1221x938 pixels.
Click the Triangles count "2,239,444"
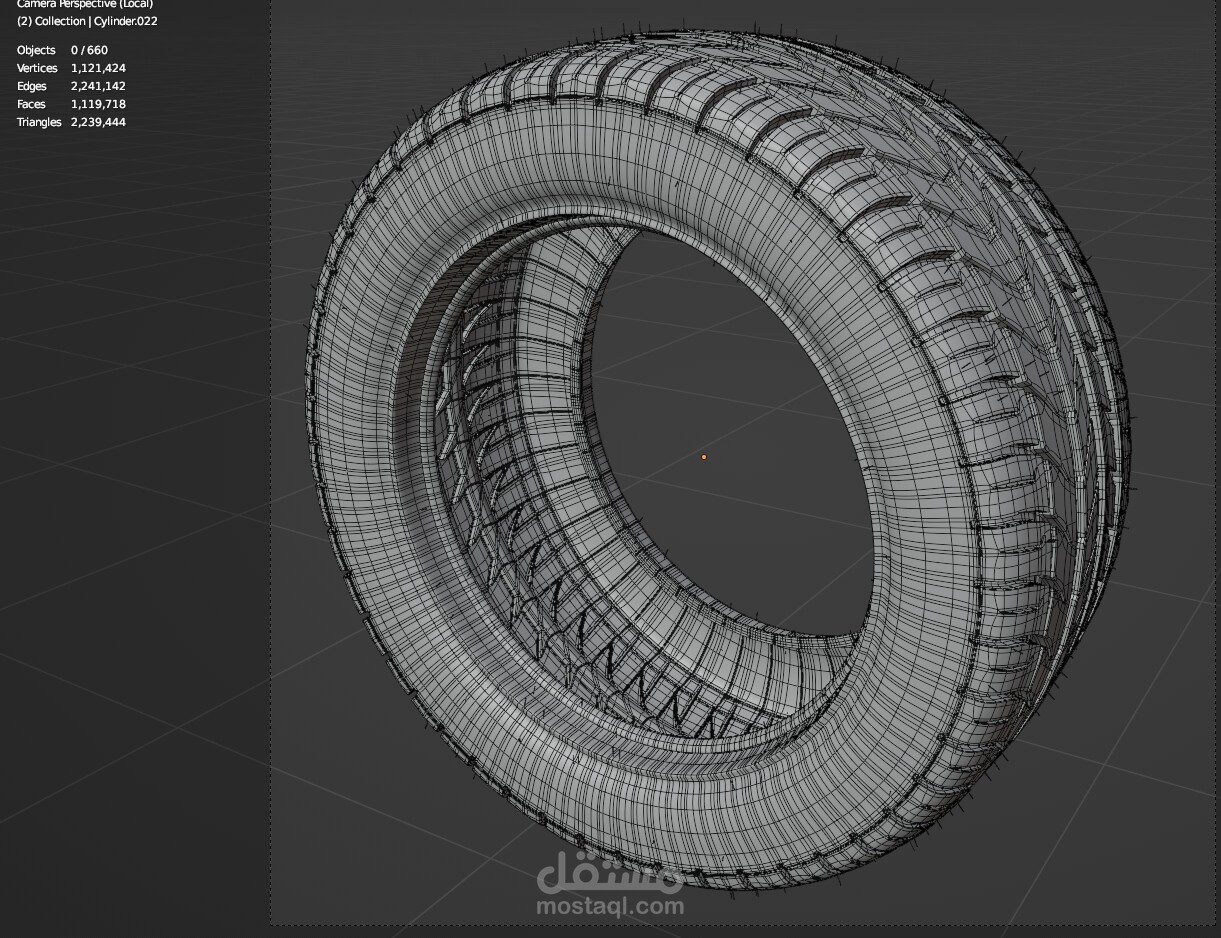[x=98, y=122]
